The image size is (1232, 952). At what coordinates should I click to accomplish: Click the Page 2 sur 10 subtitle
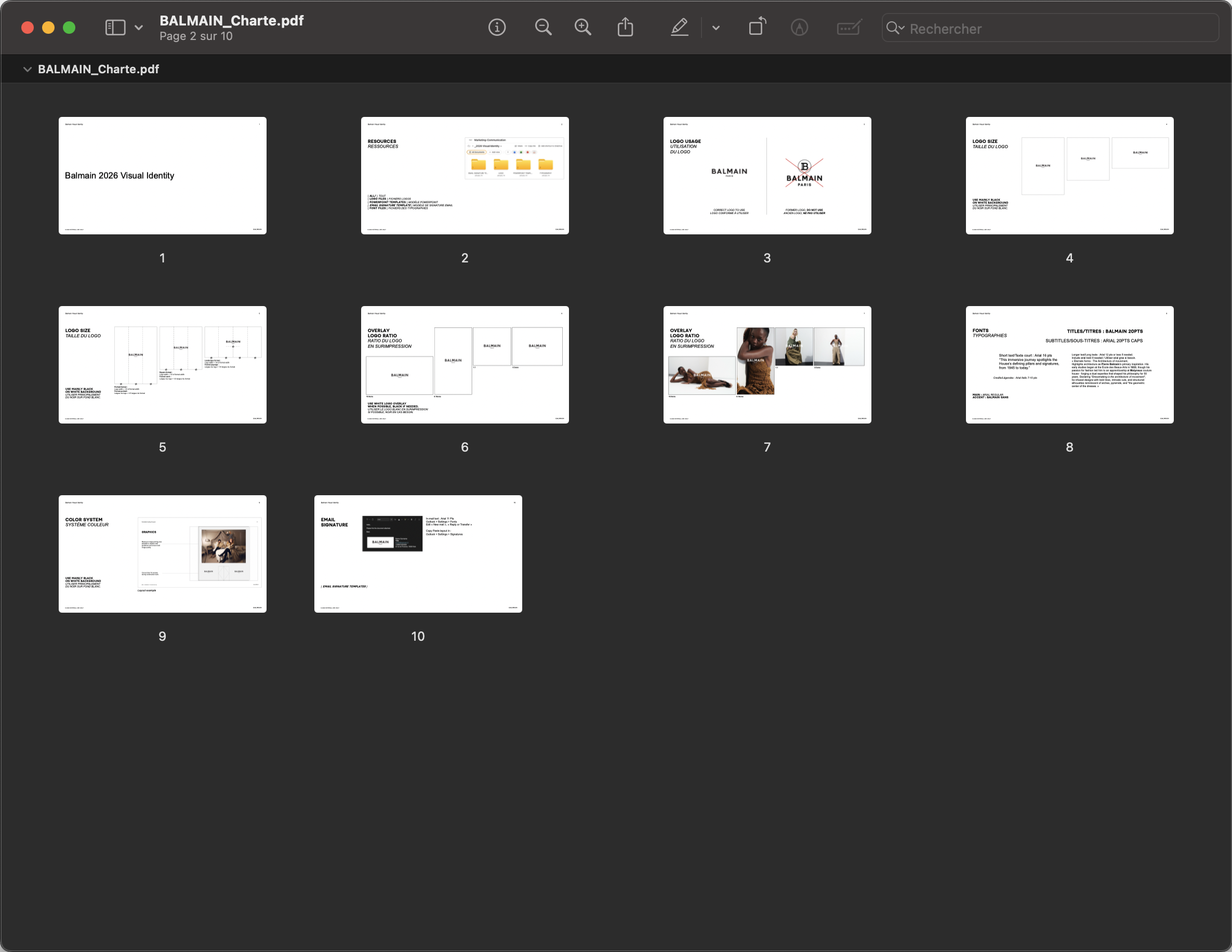196,36
